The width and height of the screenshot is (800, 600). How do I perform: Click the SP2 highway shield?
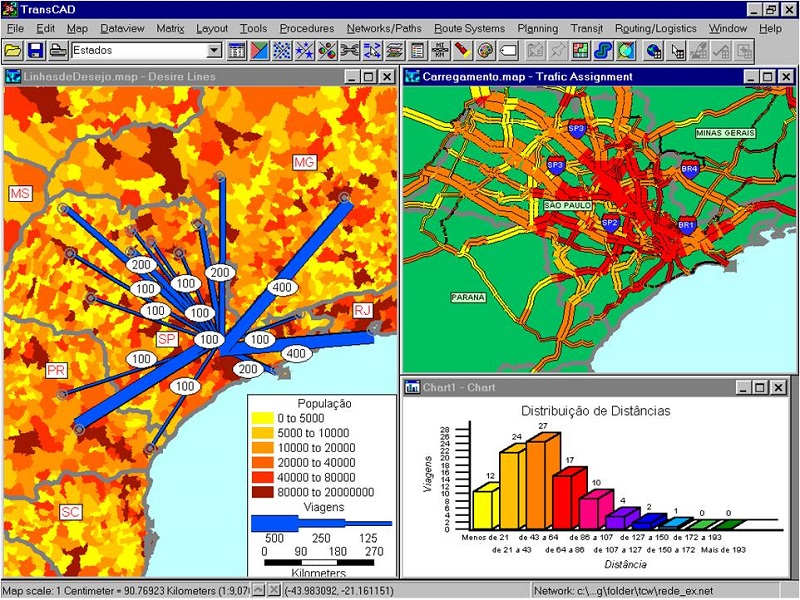[610, 223]
